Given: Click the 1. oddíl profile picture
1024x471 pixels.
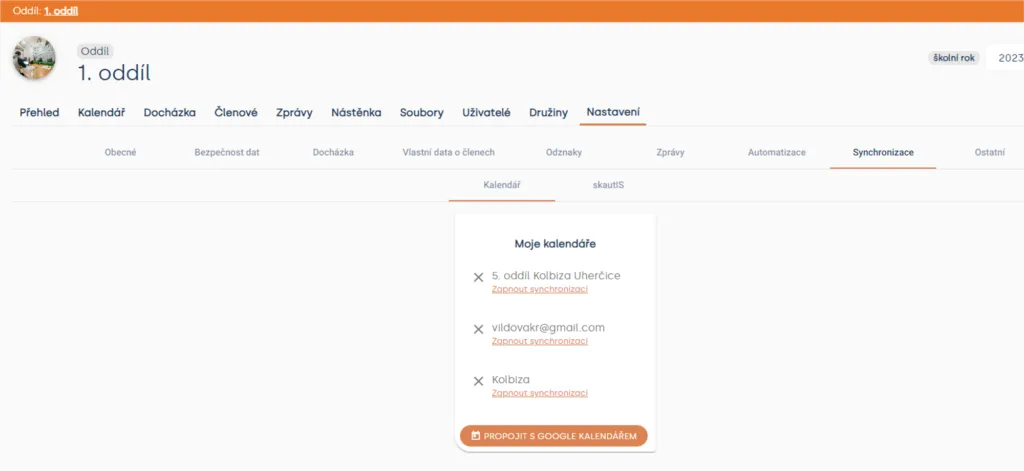Looking at the screenshot, I should 34,58.
